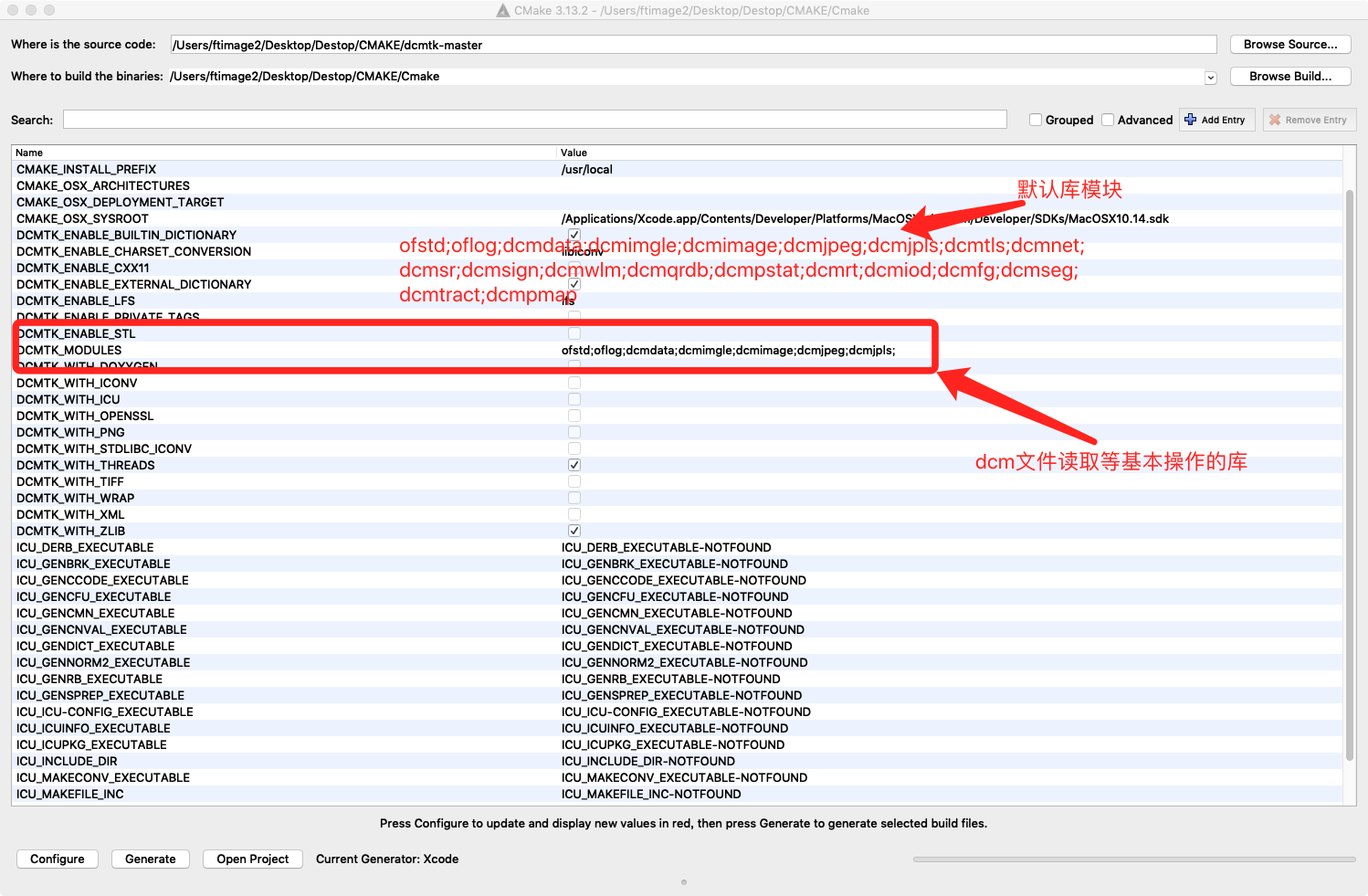Select the ICU_ICU-CONFIG_EXECUTABLE entry
Viewport: 1368px width, 896px height.
click(105, 712)
